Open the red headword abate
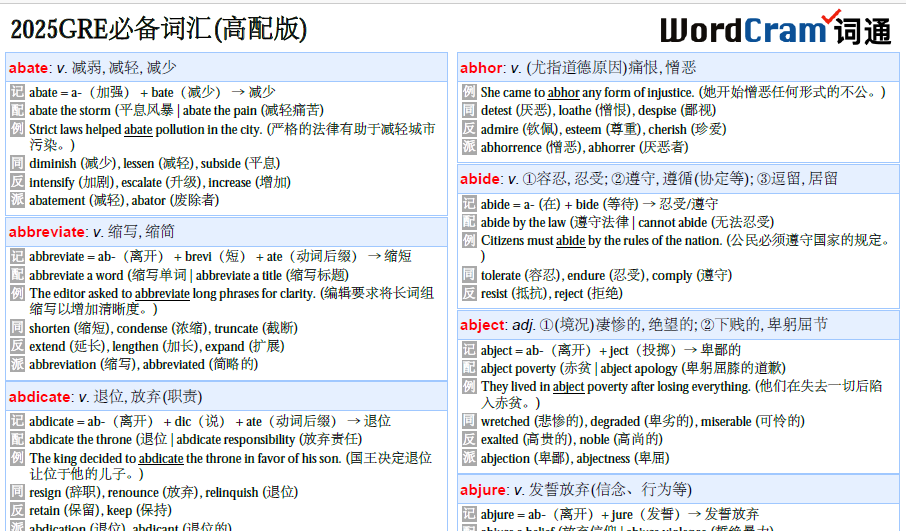Image resolution: width=906 pixels, height=531 pixels. 28,68
